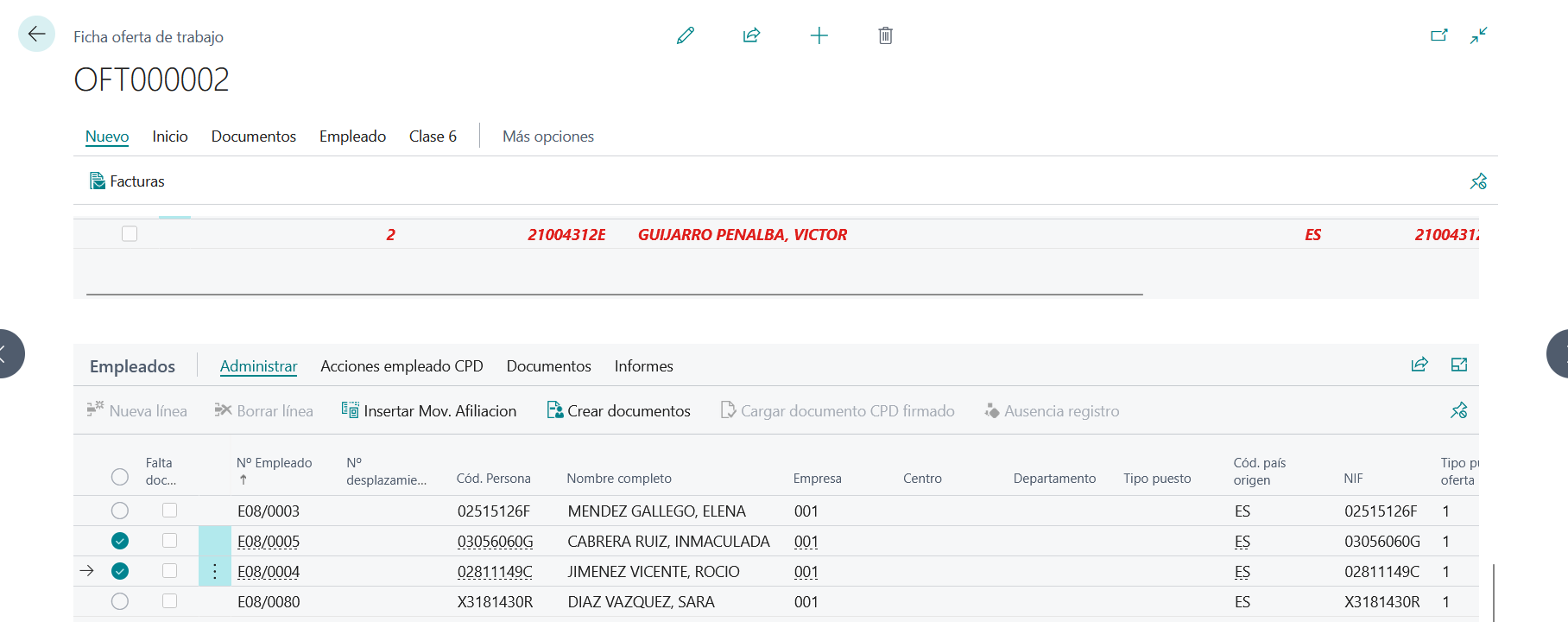Open employee number link E08/0005

point(269,542)
